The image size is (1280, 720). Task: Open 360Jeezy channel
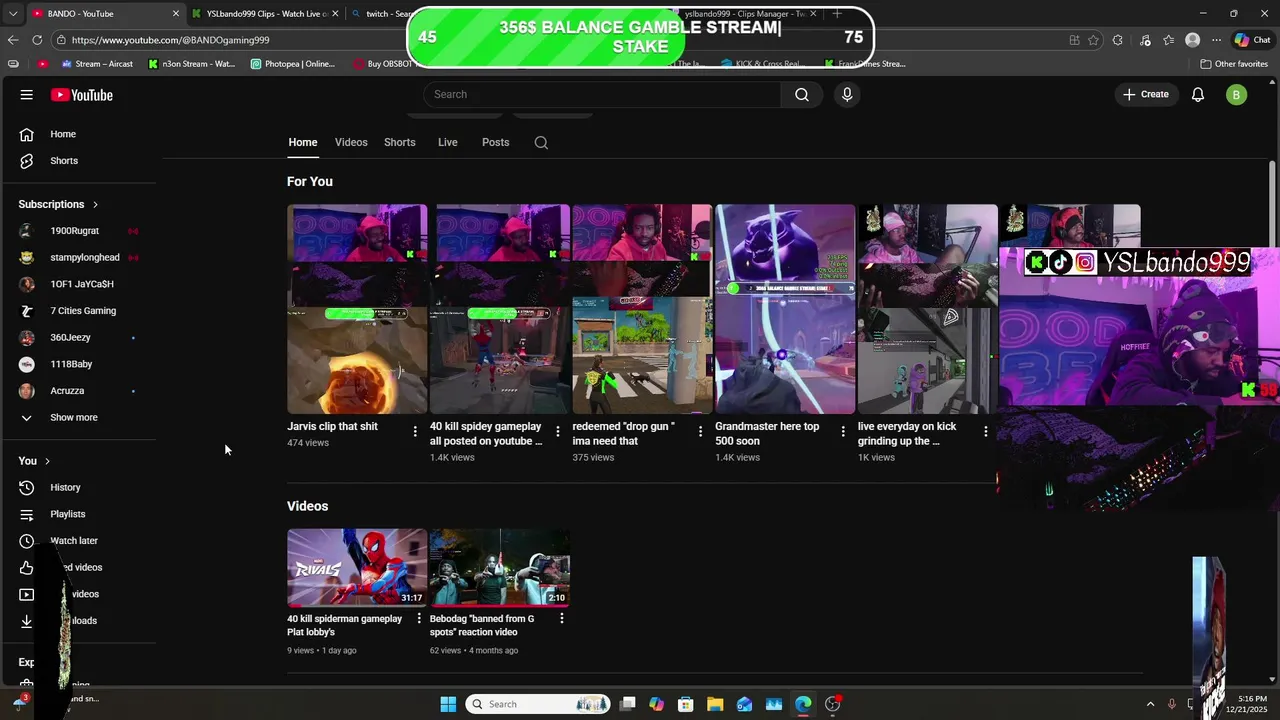point(80,338)
